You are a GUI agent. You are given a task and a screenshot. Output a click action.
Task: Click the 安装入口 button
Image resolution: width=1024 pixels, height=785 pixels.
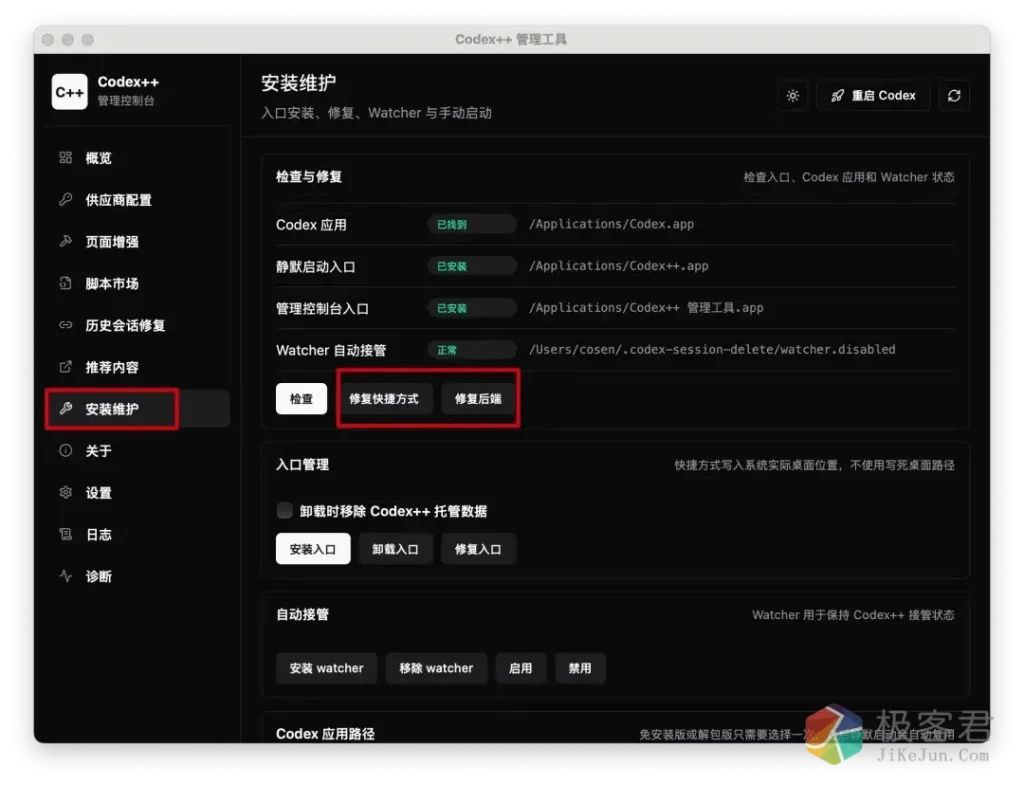[x=313, y=549]
